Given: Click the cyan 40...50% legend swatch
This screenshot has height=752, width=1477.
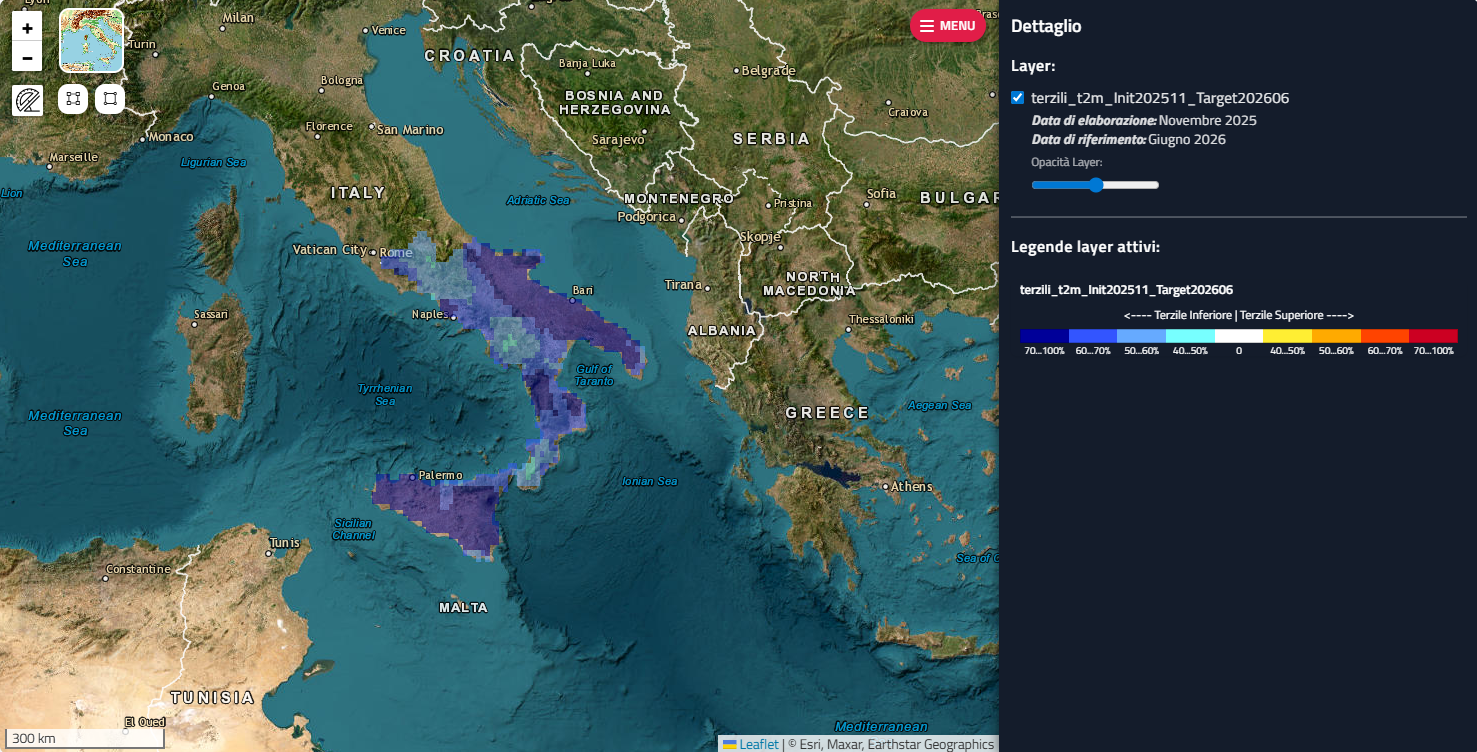Looking at the screenshot, I should click(x=1190, y=337).
